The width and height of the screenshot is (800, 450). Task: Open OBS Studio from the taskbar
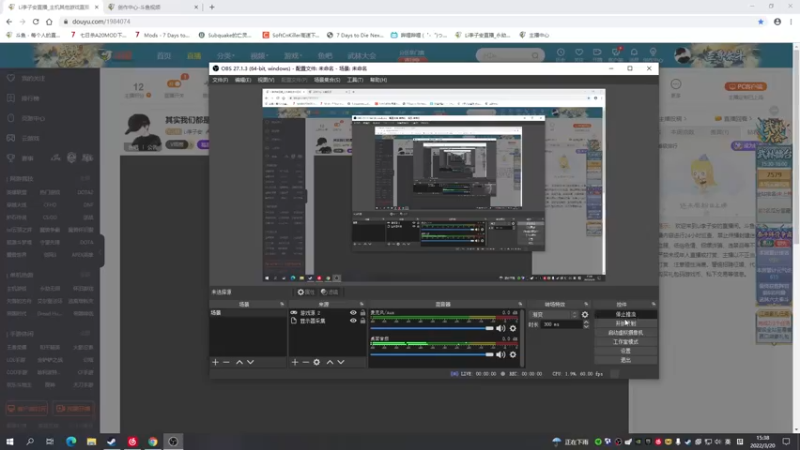[x=173, y=441]
